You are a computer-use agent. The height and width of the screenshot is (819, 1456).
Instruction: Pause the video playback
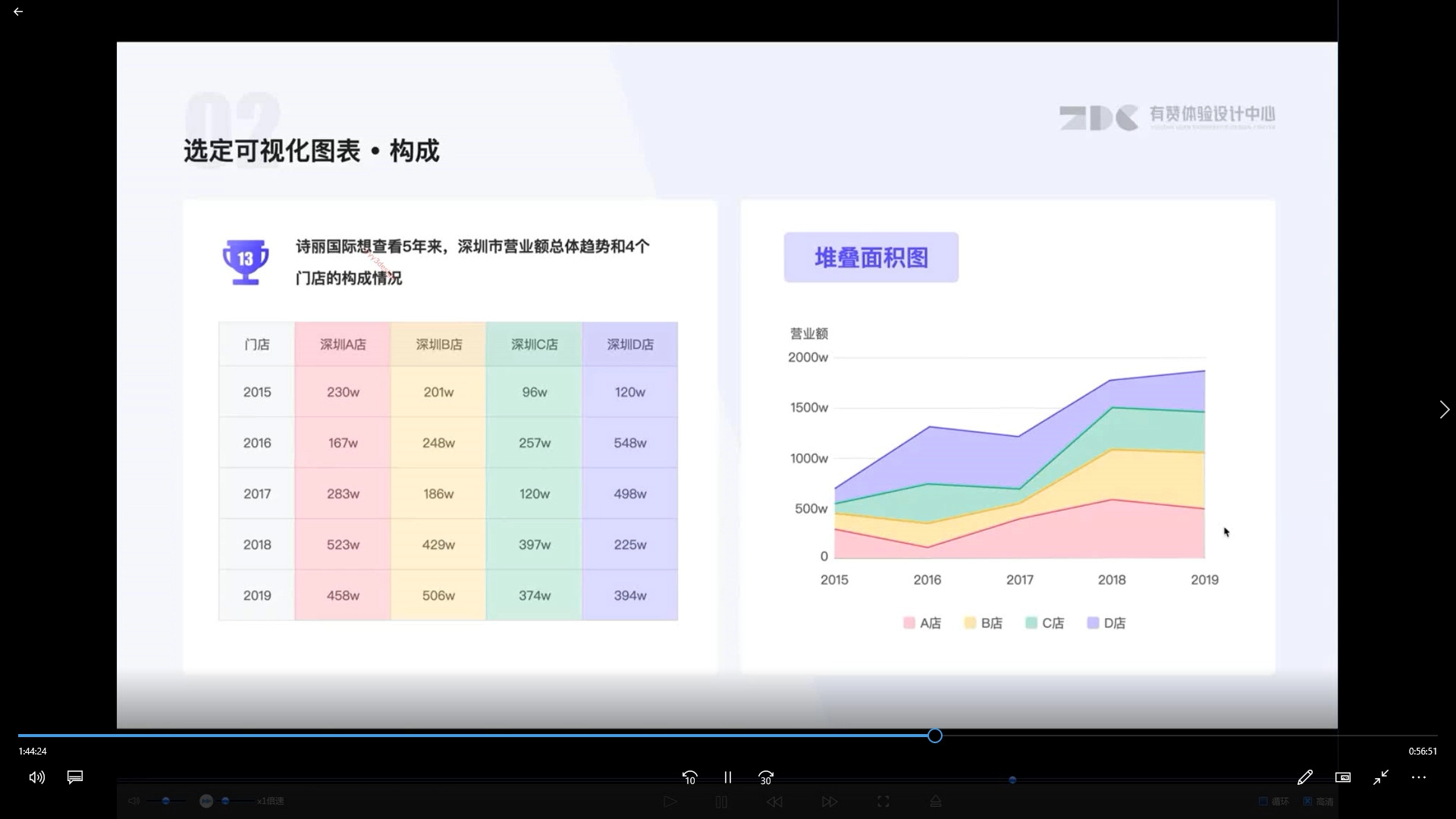[x=728, y=777]
